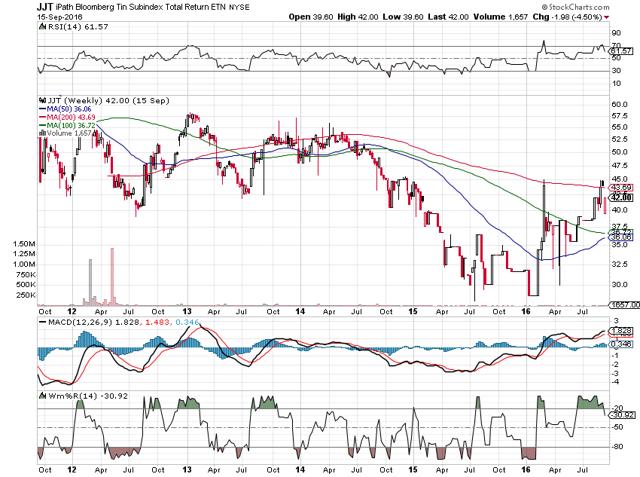Click the 'RSI(14) 61.57' indicator label
This screenshot has height=477, width=640.
click(x=78, y=27)
